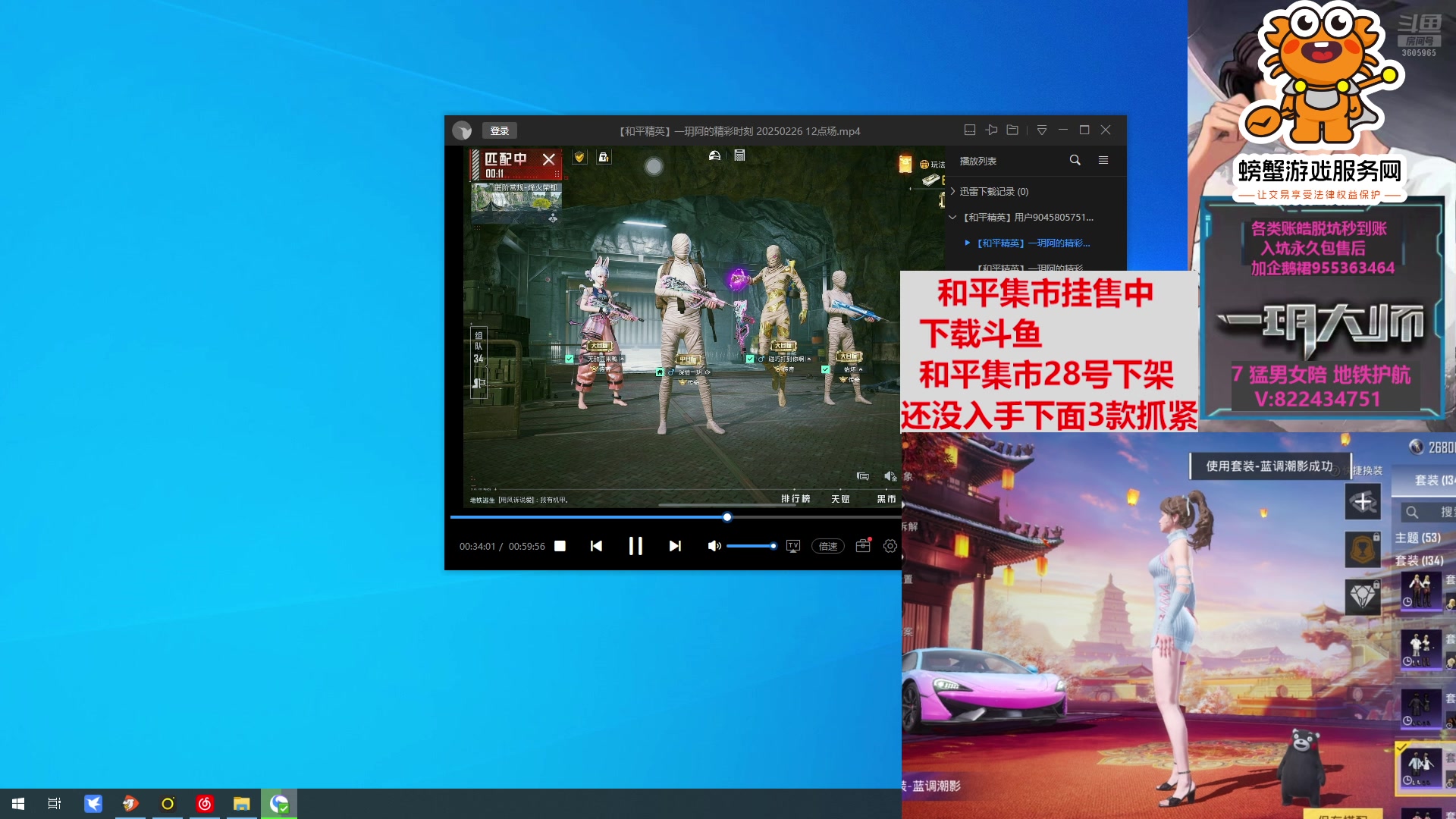
Task: Open the playlist options list icon
Action: click(1103, 160)
